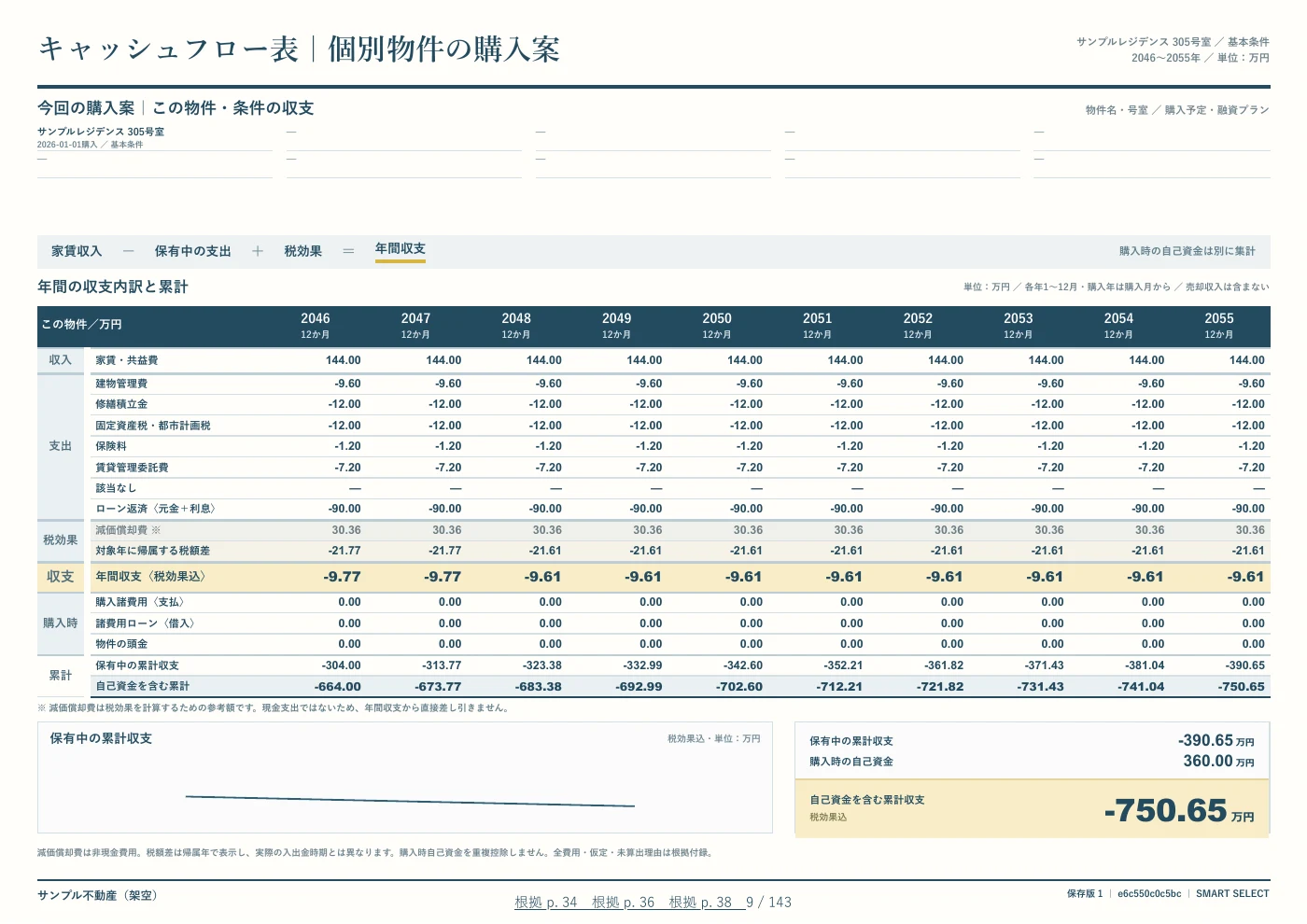Screen dimensions: 1307x924
Task: Click the cumulative balance chart line
Action: point(410,801)
